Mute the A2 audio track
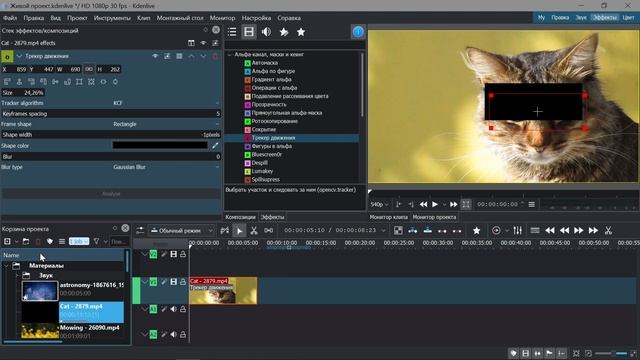The width and height of the screenshot is (640, 360). 173,335
